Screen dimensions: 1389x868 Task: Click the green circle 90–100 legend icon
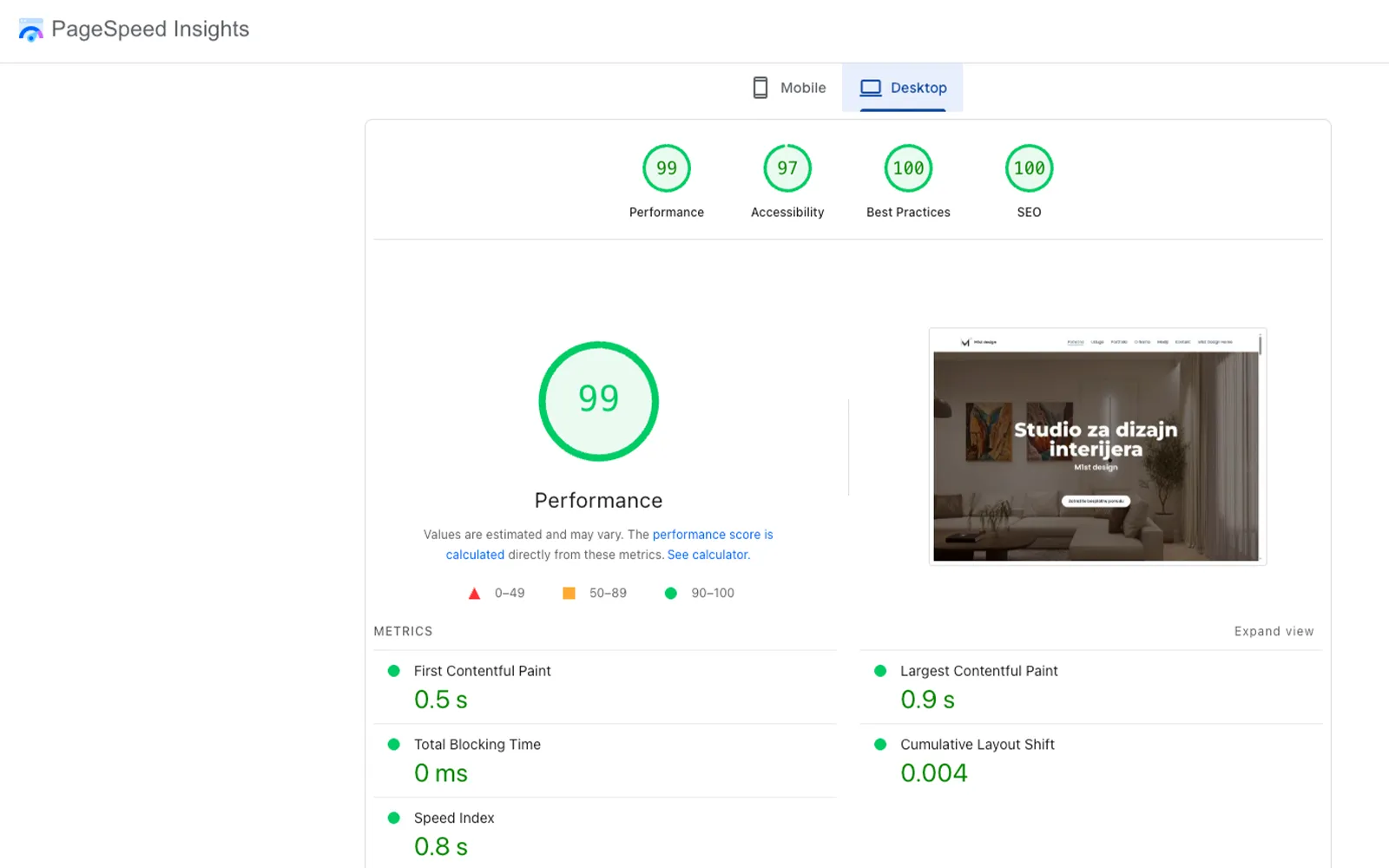[670, 594]
